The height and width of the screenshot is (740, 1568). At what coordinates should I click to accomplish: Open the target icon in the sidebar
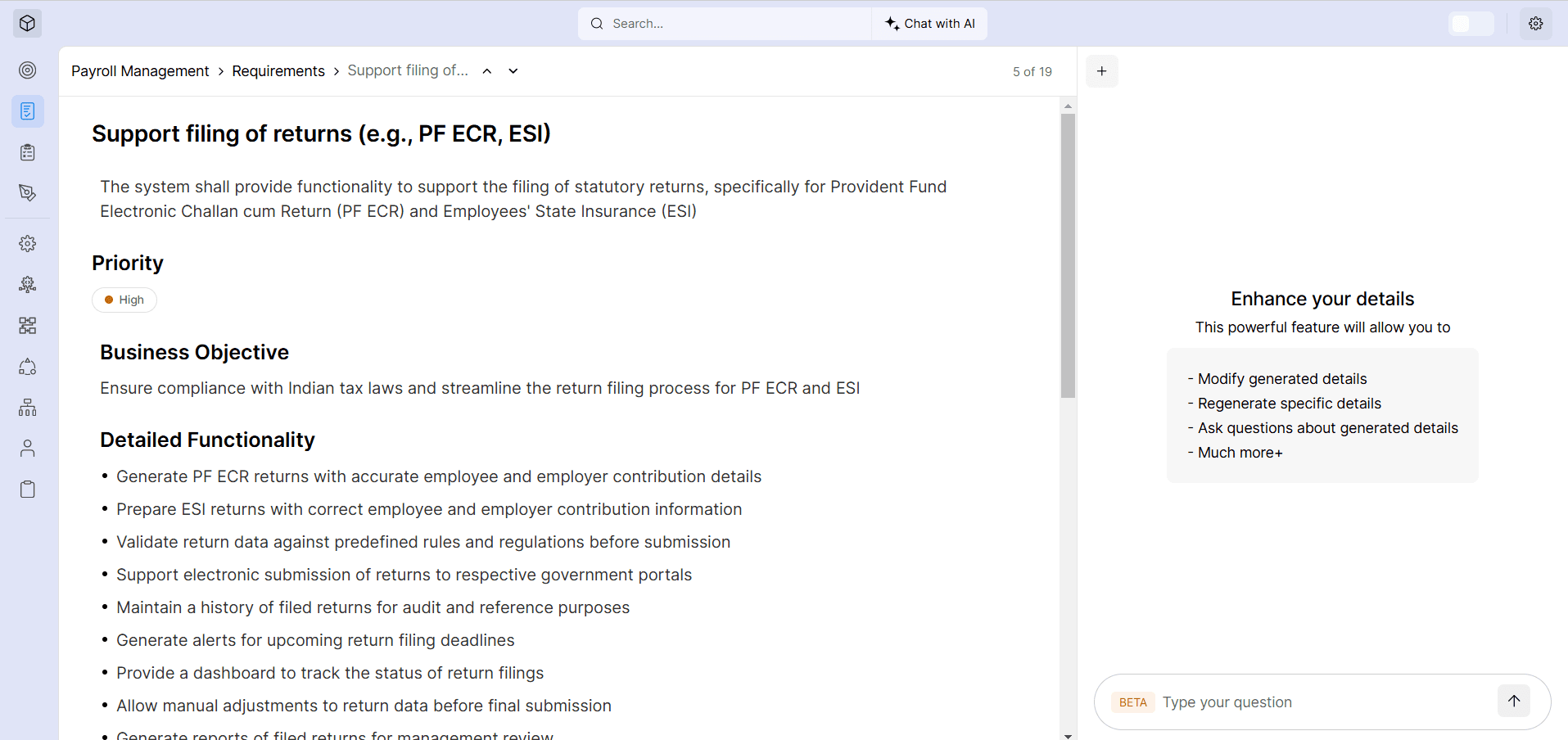pos(27,70)
